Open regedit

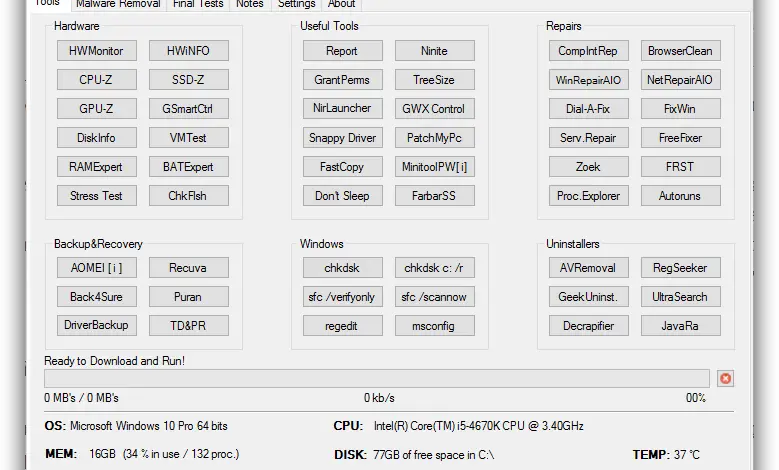pos(342,325)
